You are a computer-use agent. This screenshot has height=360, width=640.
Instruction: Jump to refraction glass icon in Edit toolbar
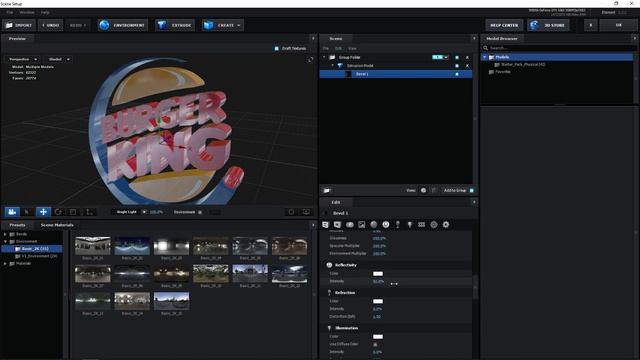[x=398, y=224]
